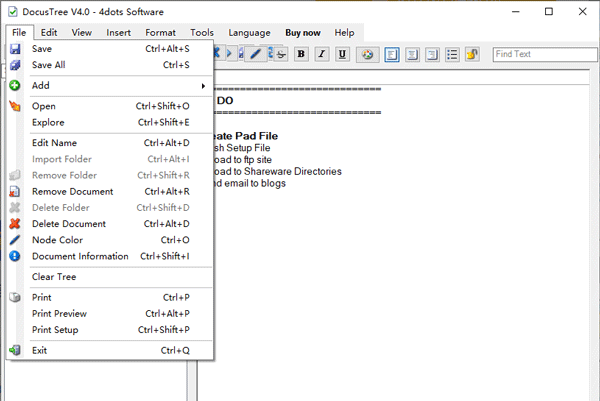The image size is (600, 401).
Task: Click the red X Delete Document icon
Action: [15, 223]
